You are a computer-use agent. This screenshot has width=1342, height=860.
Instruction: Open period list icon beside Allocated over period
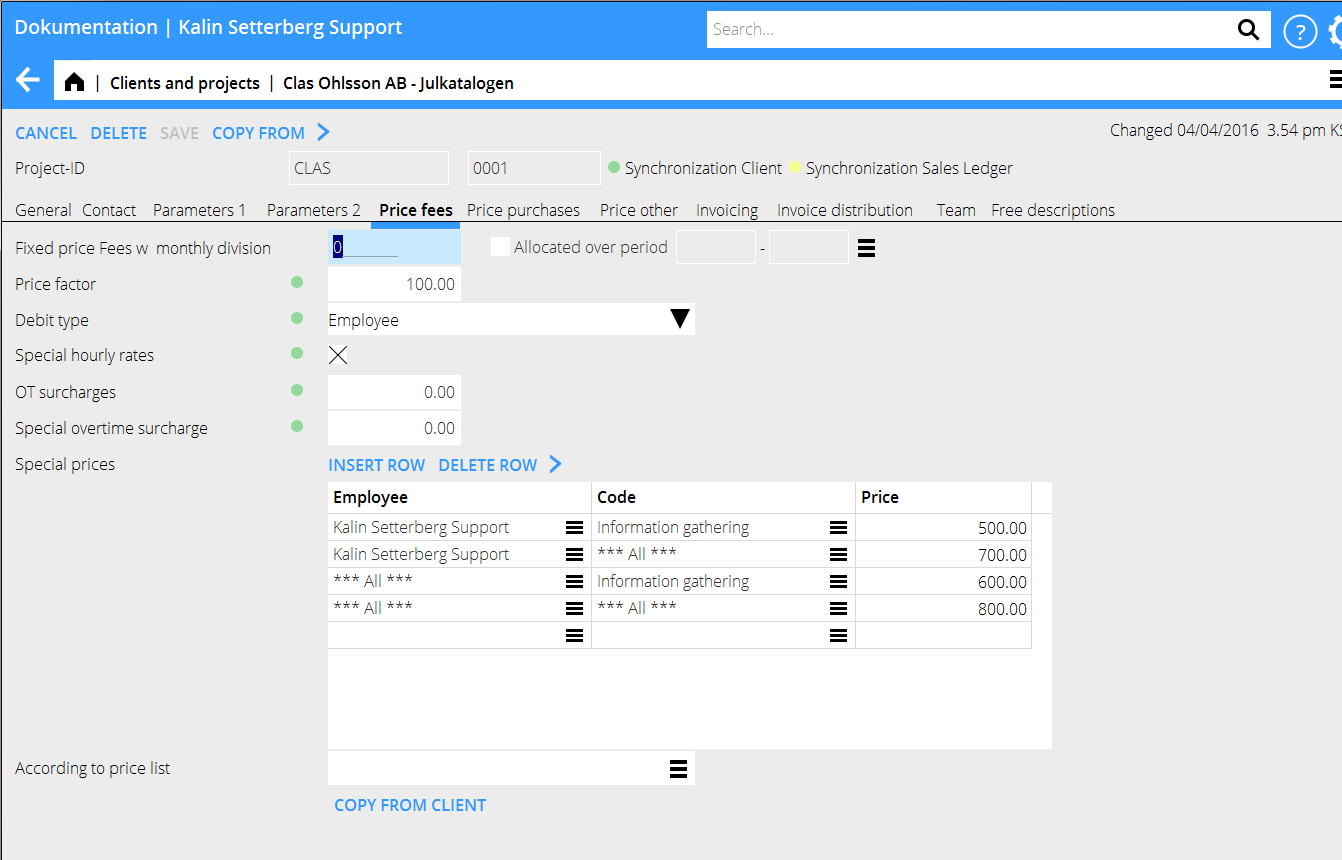[867, 248]
